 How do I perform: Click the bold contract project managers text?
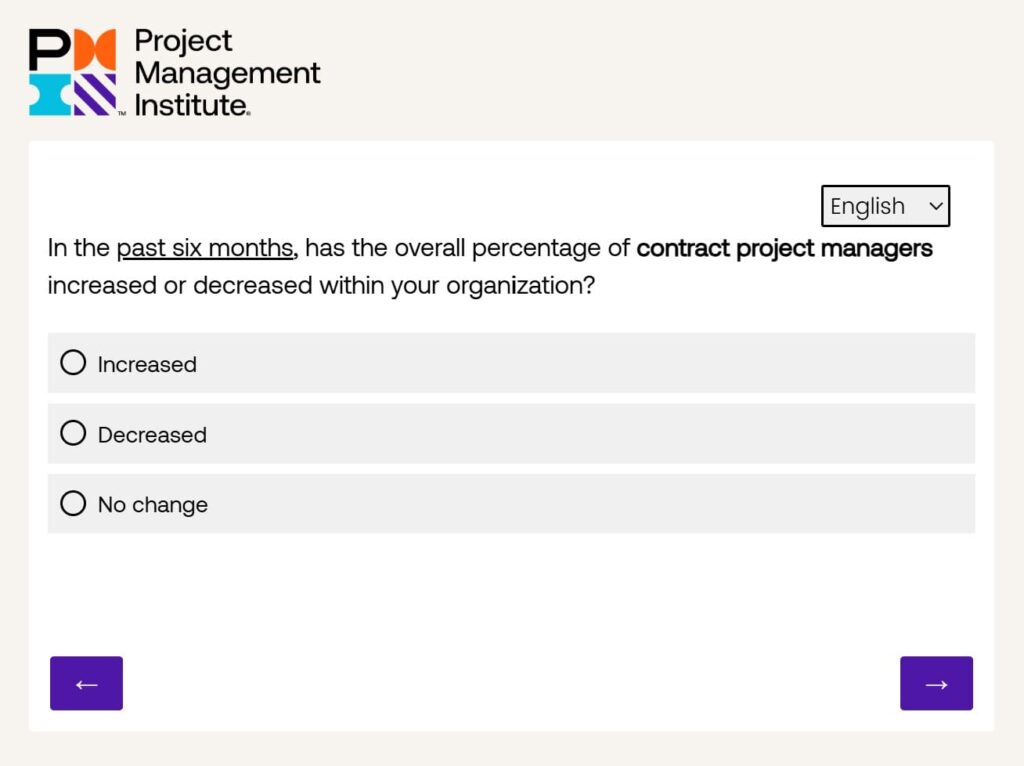pos(784,248)
